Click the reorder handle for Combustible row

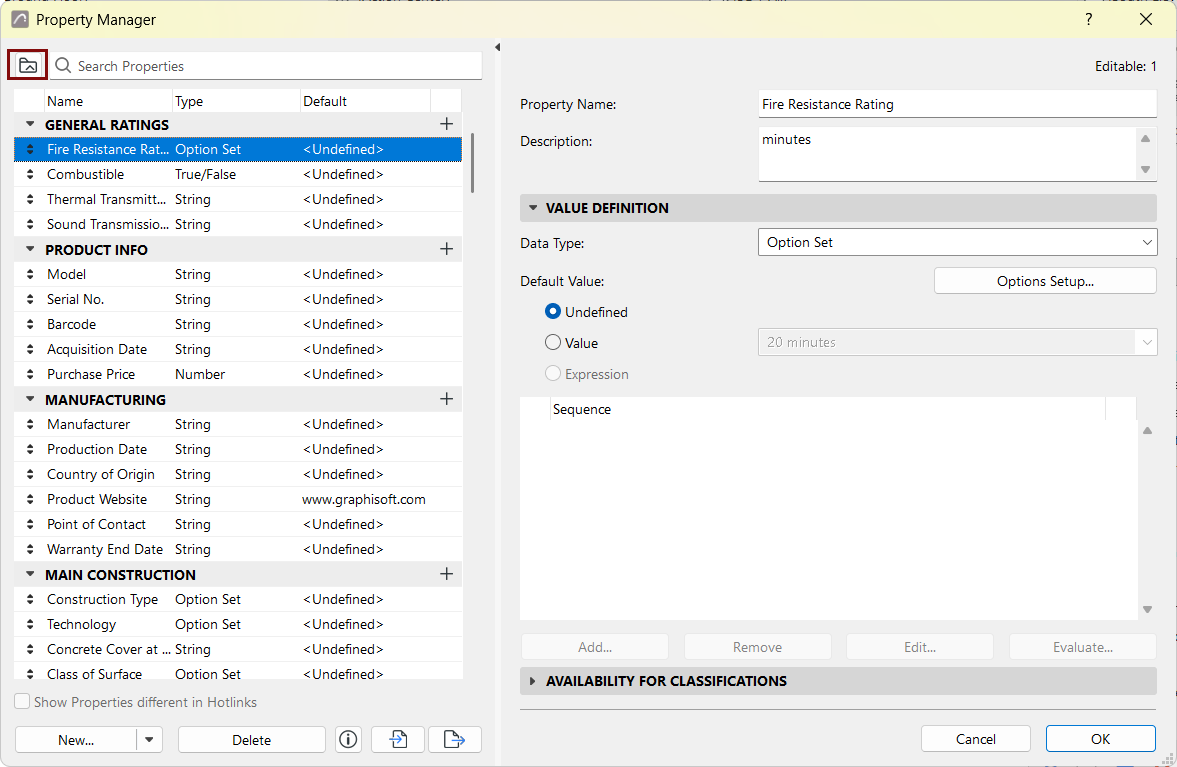pyautogui.click(x=30, y=174)
